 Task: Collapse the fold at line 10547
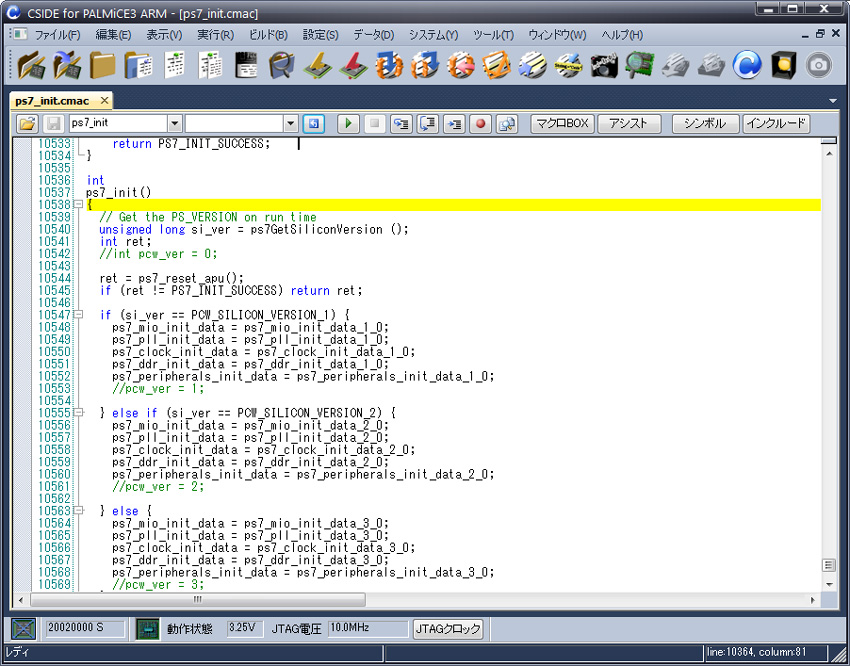coord(78,314)
